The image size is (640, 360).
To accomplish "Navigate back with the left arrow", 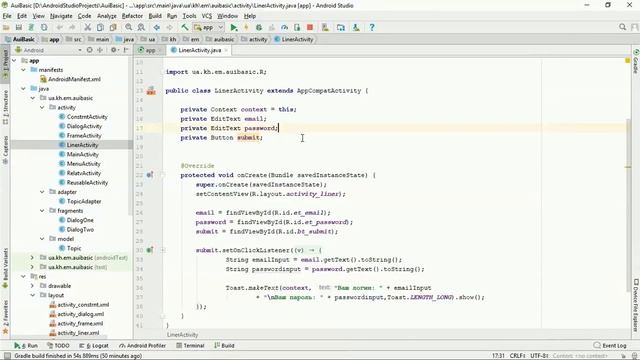I will [x=156, y=27].
